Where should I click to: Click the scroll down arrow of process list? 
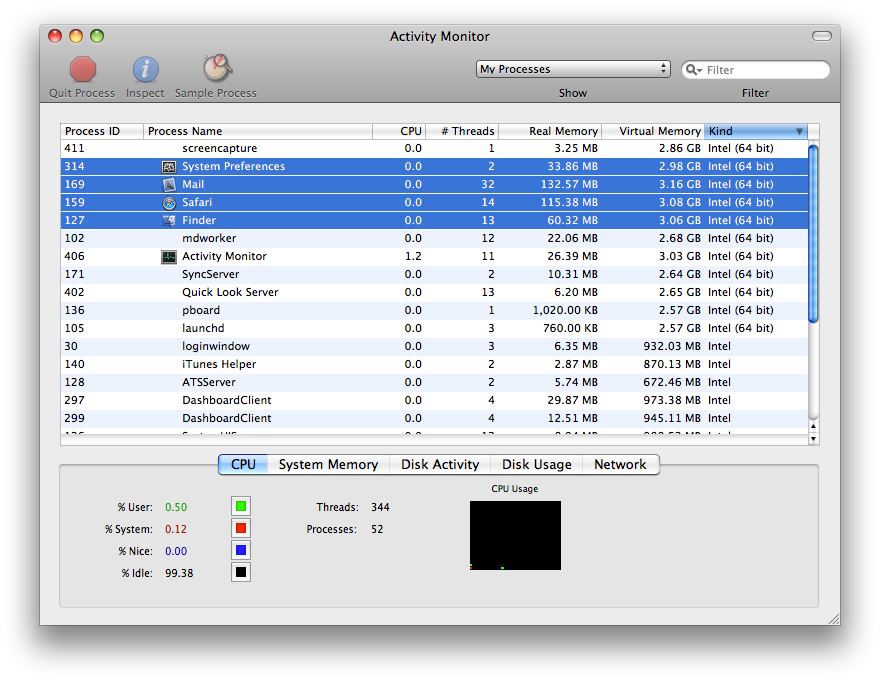pos(813,439)
